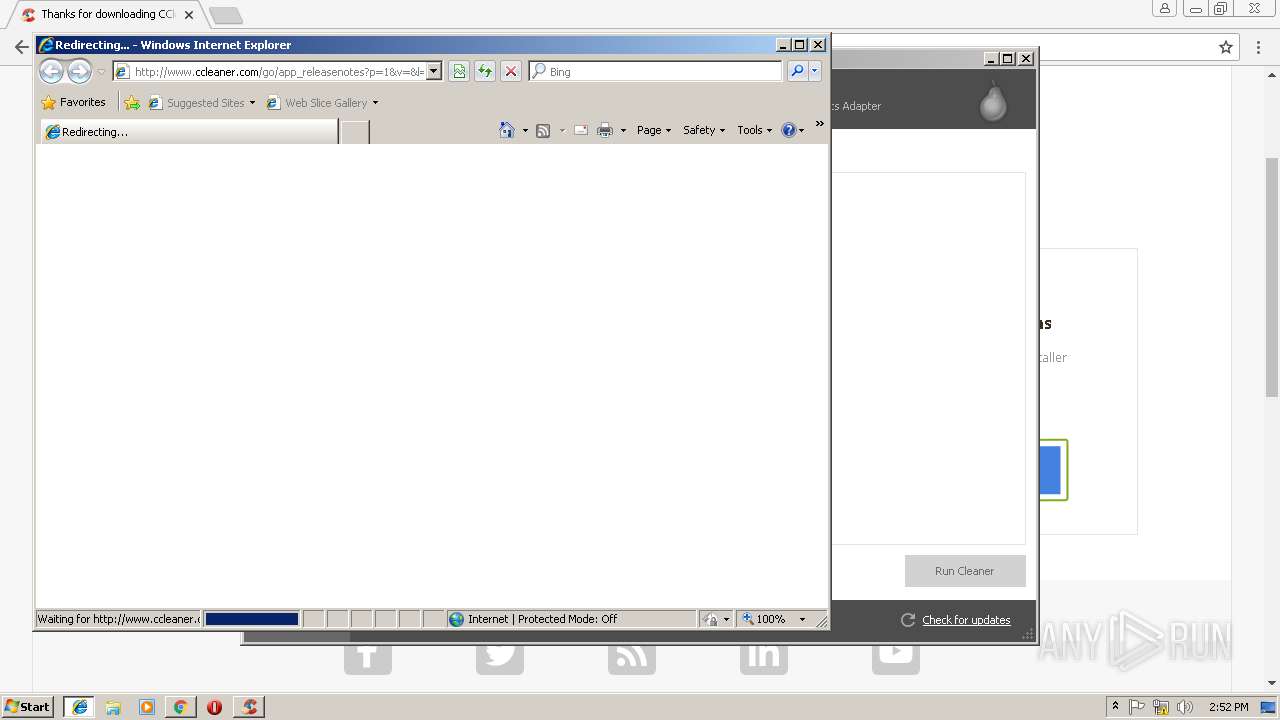Stop loading the page
This screenshot has width=1280, height=720.
click(511, 72)
